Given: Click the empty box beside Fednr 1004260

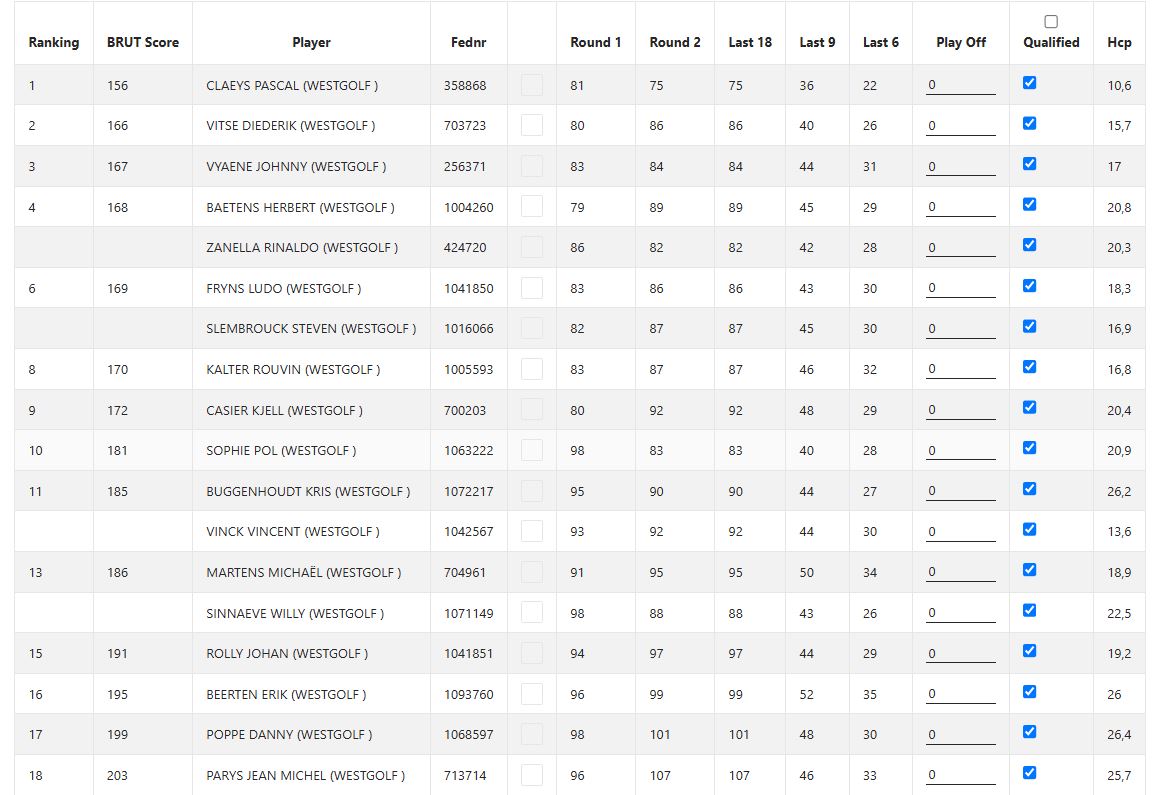Looking at the screenshot, I should [x=532, y=206].
